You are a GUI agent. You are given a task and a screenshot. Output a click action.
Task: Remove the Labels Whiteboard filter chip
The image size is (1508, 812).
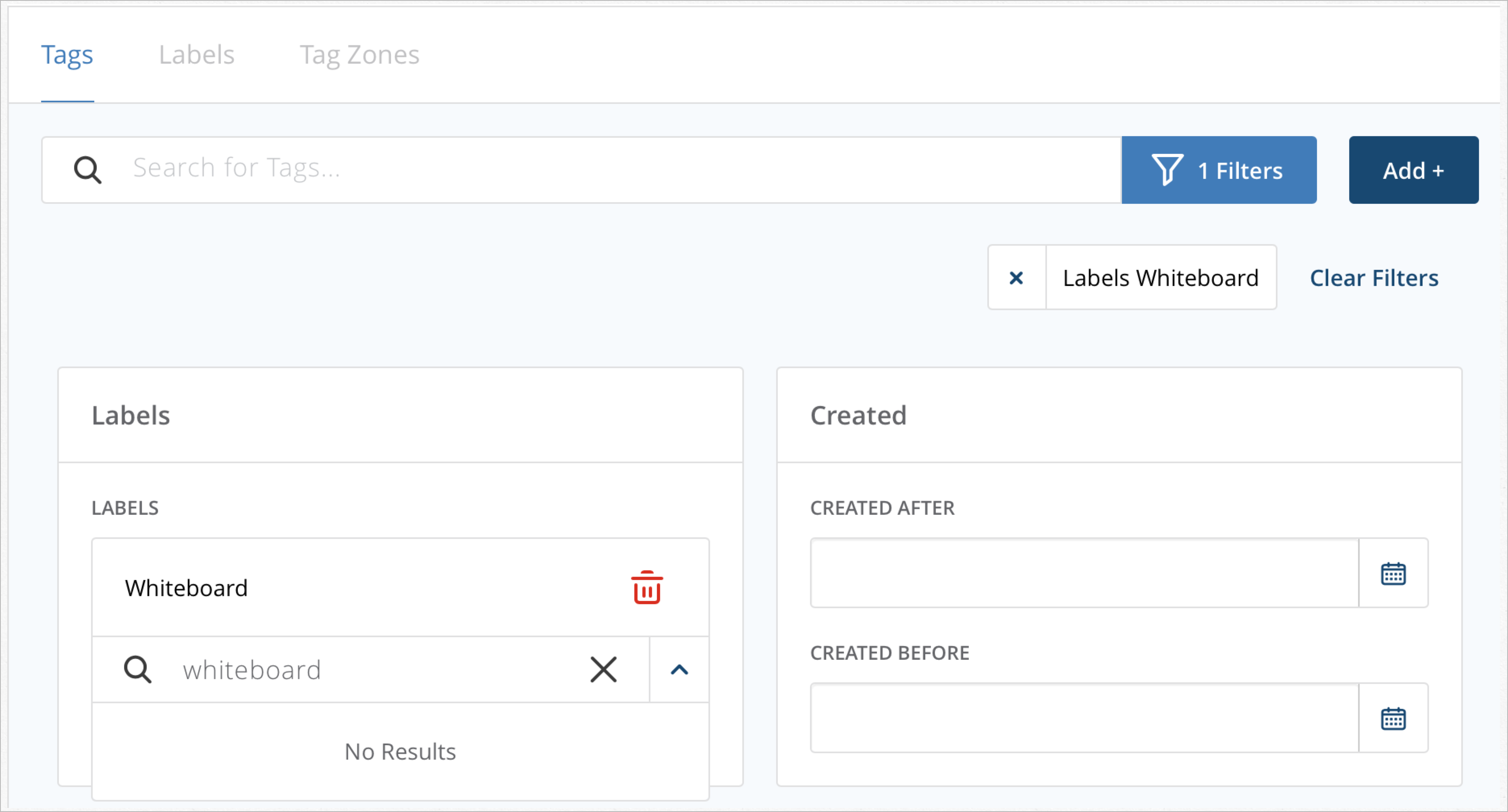[x=1017, y=277]
